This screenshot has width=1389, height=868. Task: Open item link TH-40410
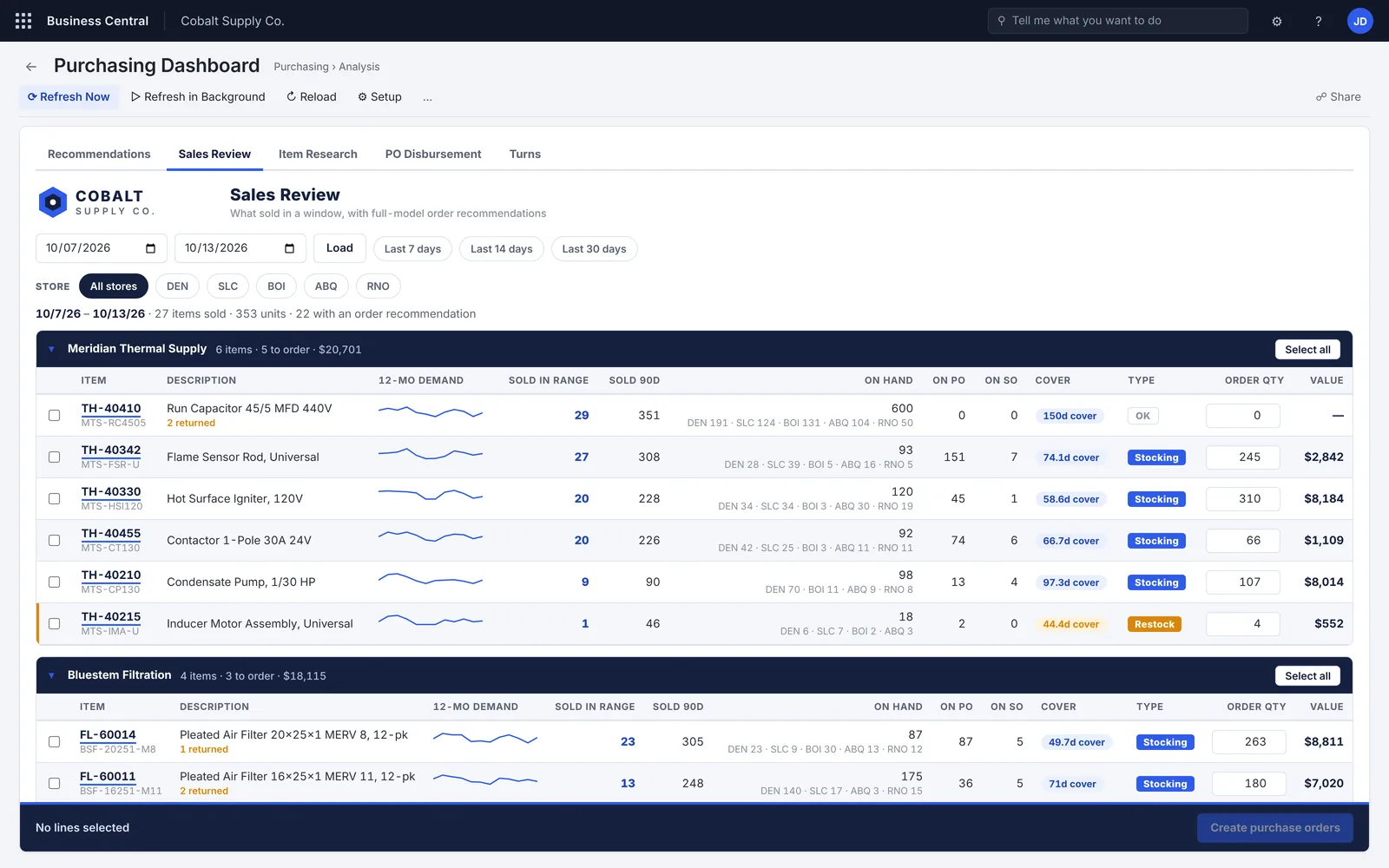[x=111, y=409]
